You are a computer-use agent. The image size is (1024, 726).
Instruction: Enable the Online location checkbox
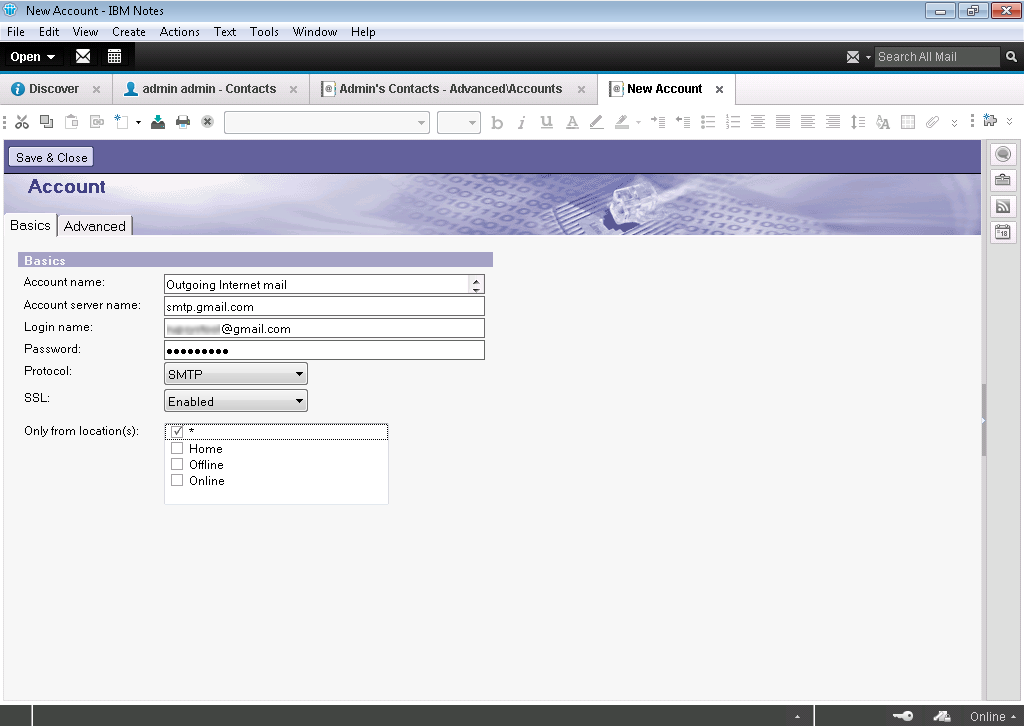pos(177,481)
